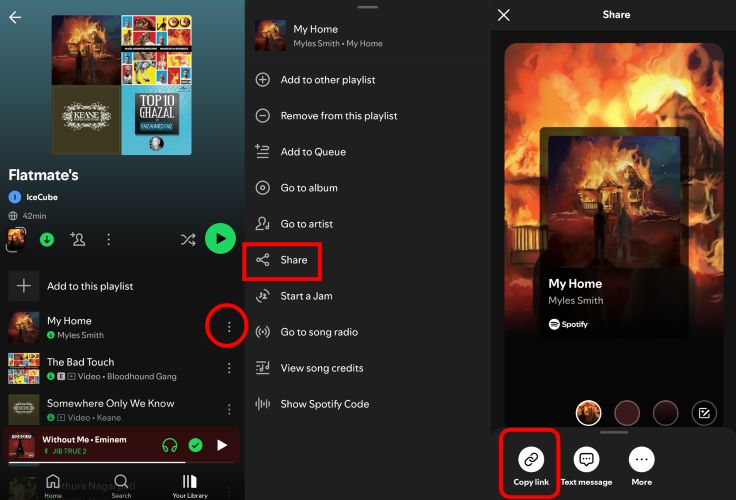Tap the Jam icon beside Start a Jam
The image size is (736, 500).
(262, 296)
